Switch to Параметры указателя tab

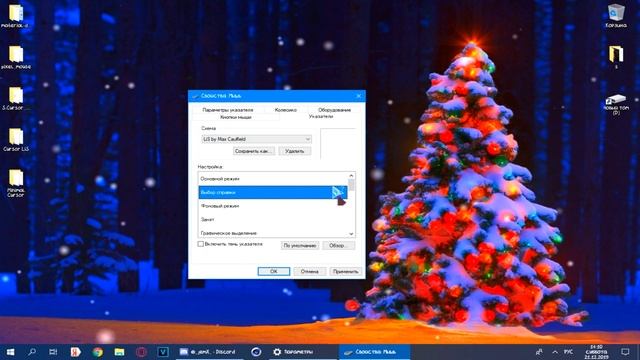coord(227,110)
